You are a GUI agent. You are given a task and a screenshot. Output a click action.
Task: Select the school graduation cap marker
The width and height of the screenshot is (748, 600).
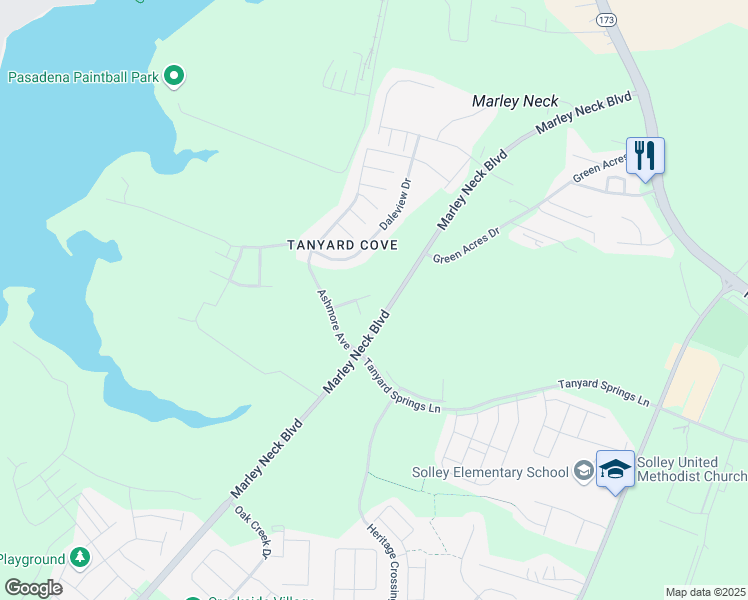[x=615, y=470]
